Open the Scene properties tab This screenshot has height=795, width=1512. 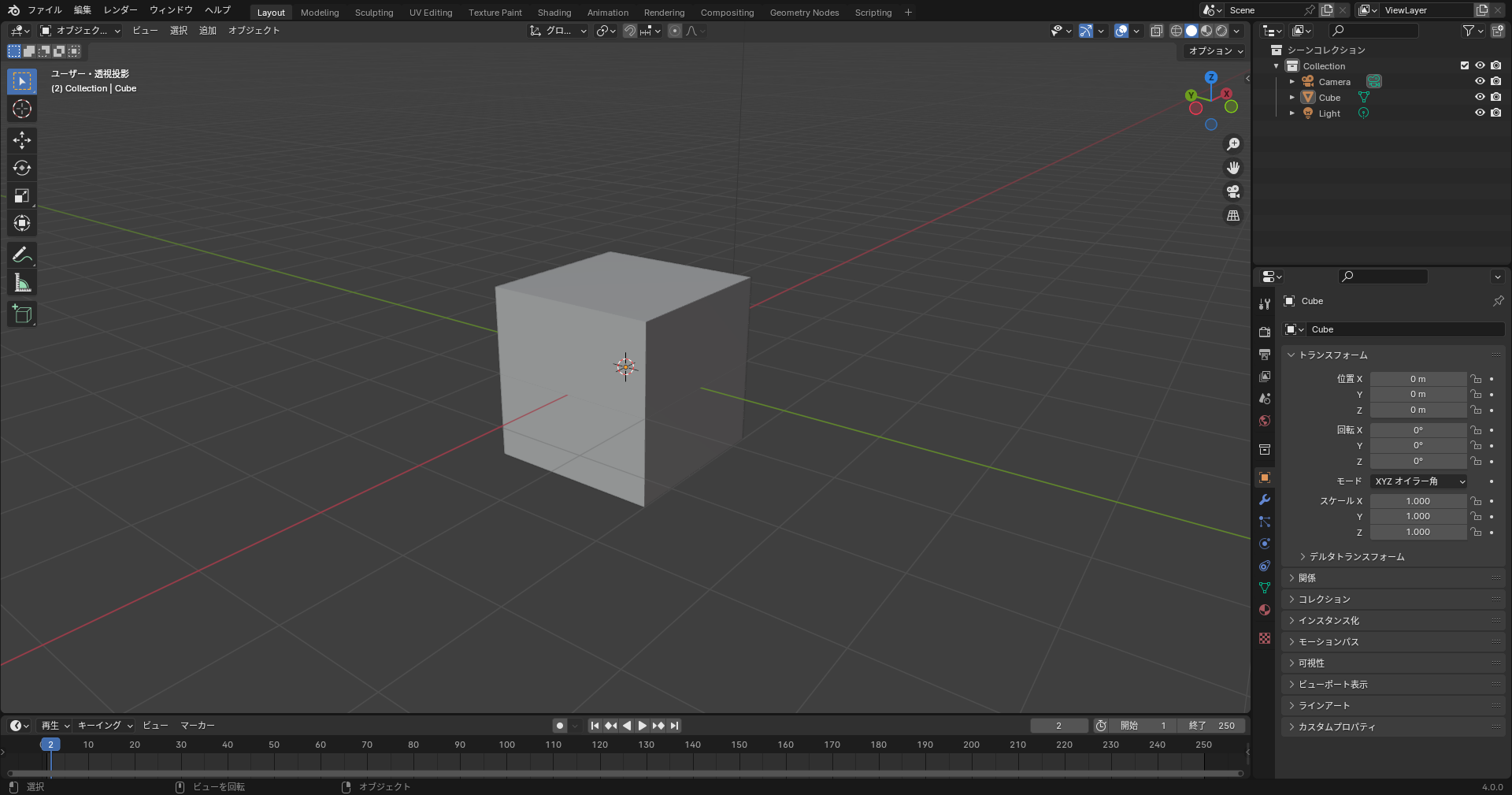1265,399
